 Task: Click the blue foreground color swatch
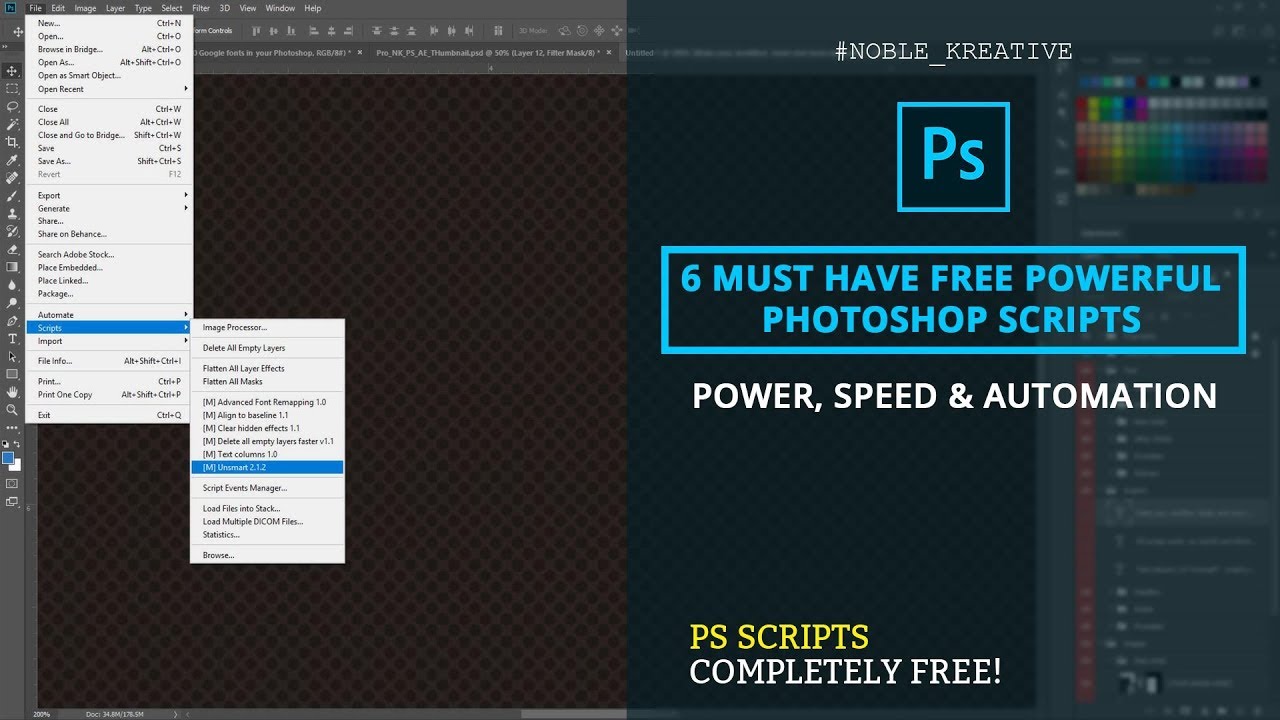point(8,458)
